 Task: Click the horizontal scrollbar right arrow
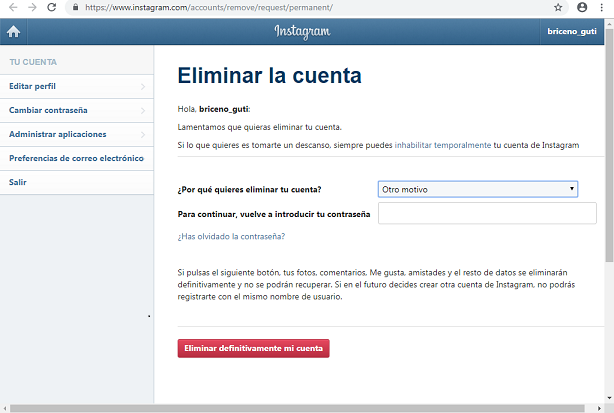click(599, 409)
